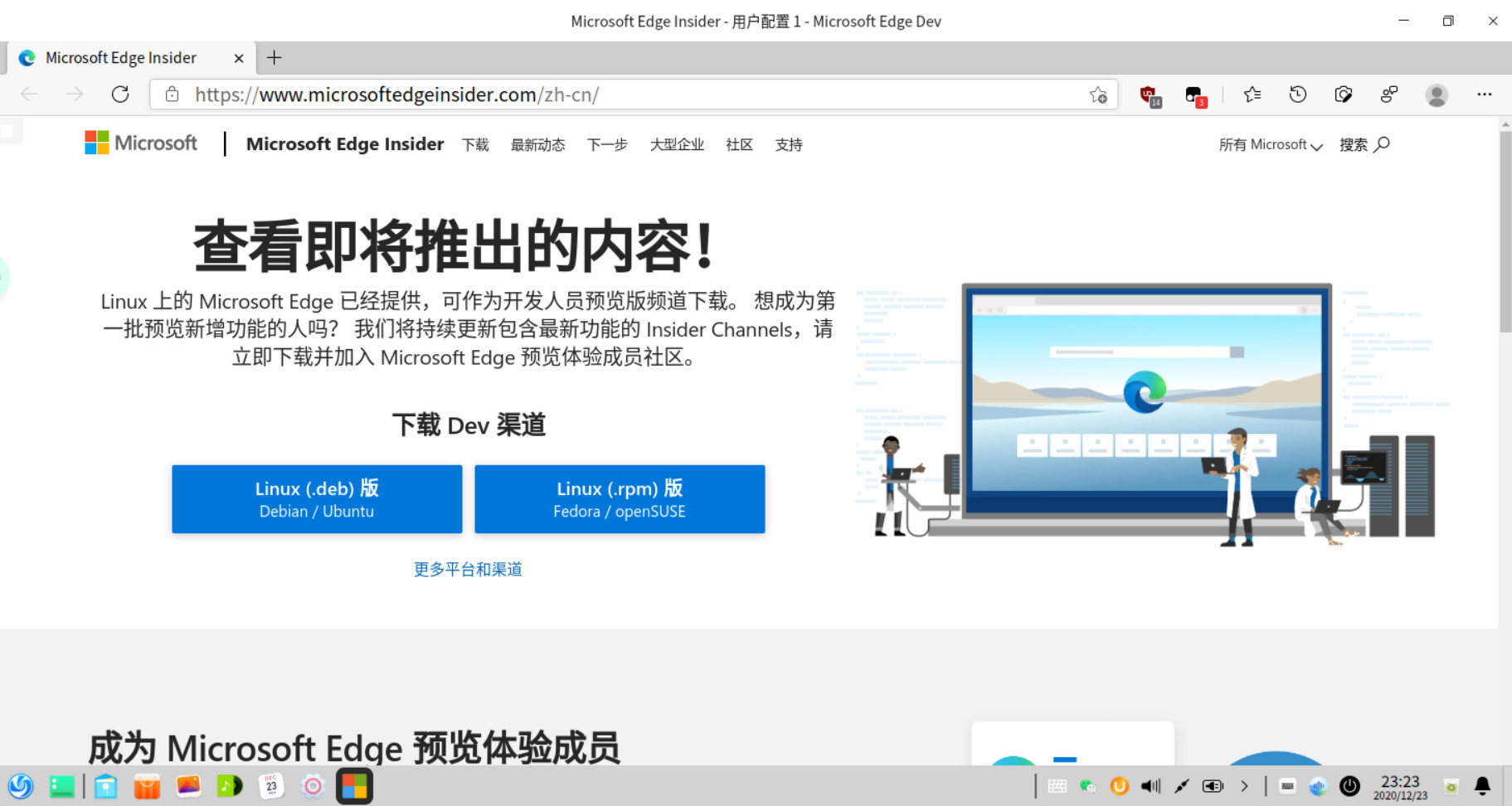
Task: Open the power shutdown tray button
Action: point(1349,786)
